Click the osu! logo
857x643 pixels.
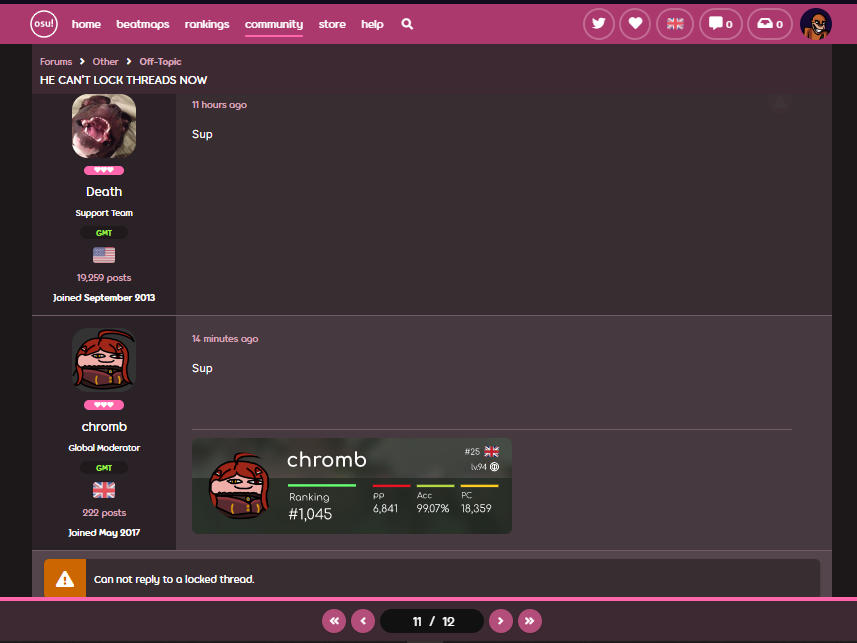(44, 24)
